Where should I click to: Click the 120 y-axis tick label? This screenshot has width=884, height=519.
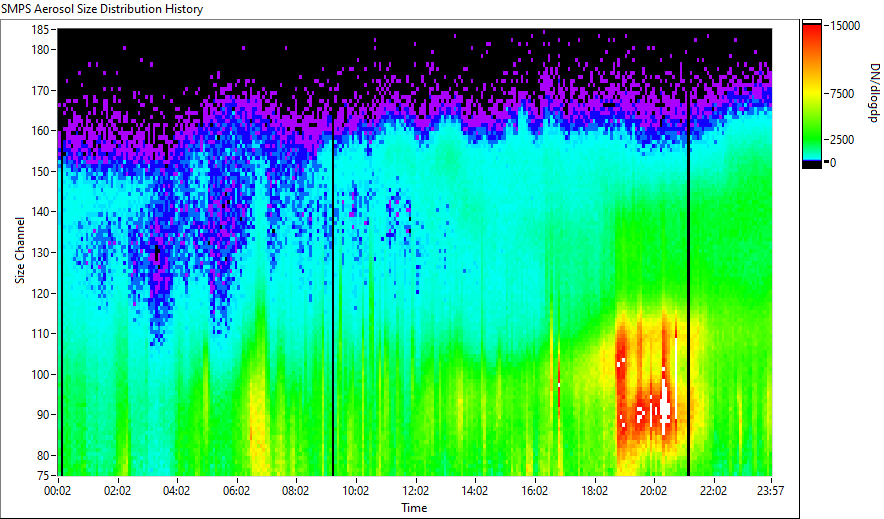pyautogui.click(x=40, y=293)
